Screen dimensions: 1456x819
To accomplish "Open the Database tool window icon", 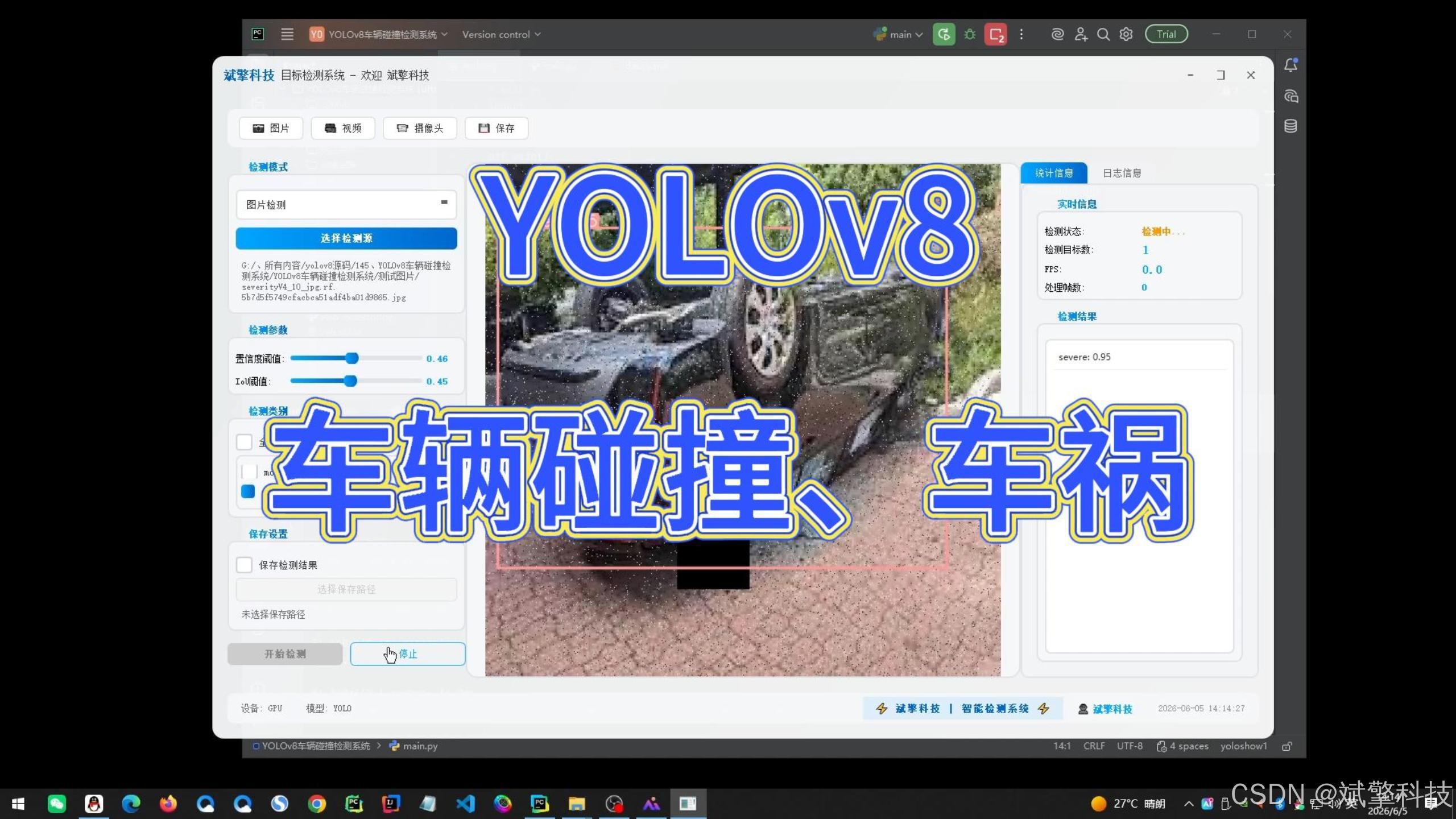I will [x=1290, y=126].
